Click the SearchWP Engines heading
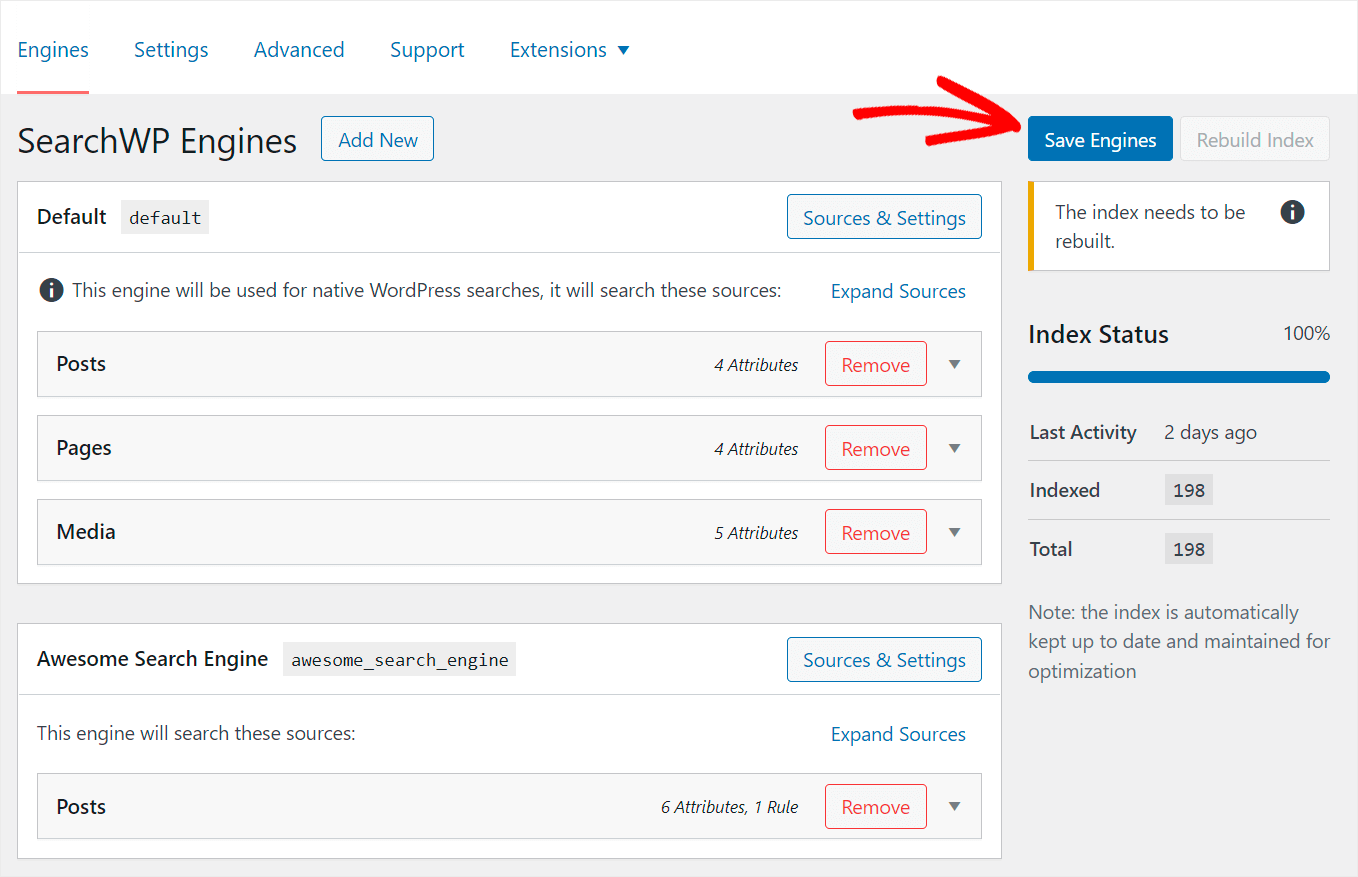This screenshot has width=1358, height=877. tap(157, 141)
